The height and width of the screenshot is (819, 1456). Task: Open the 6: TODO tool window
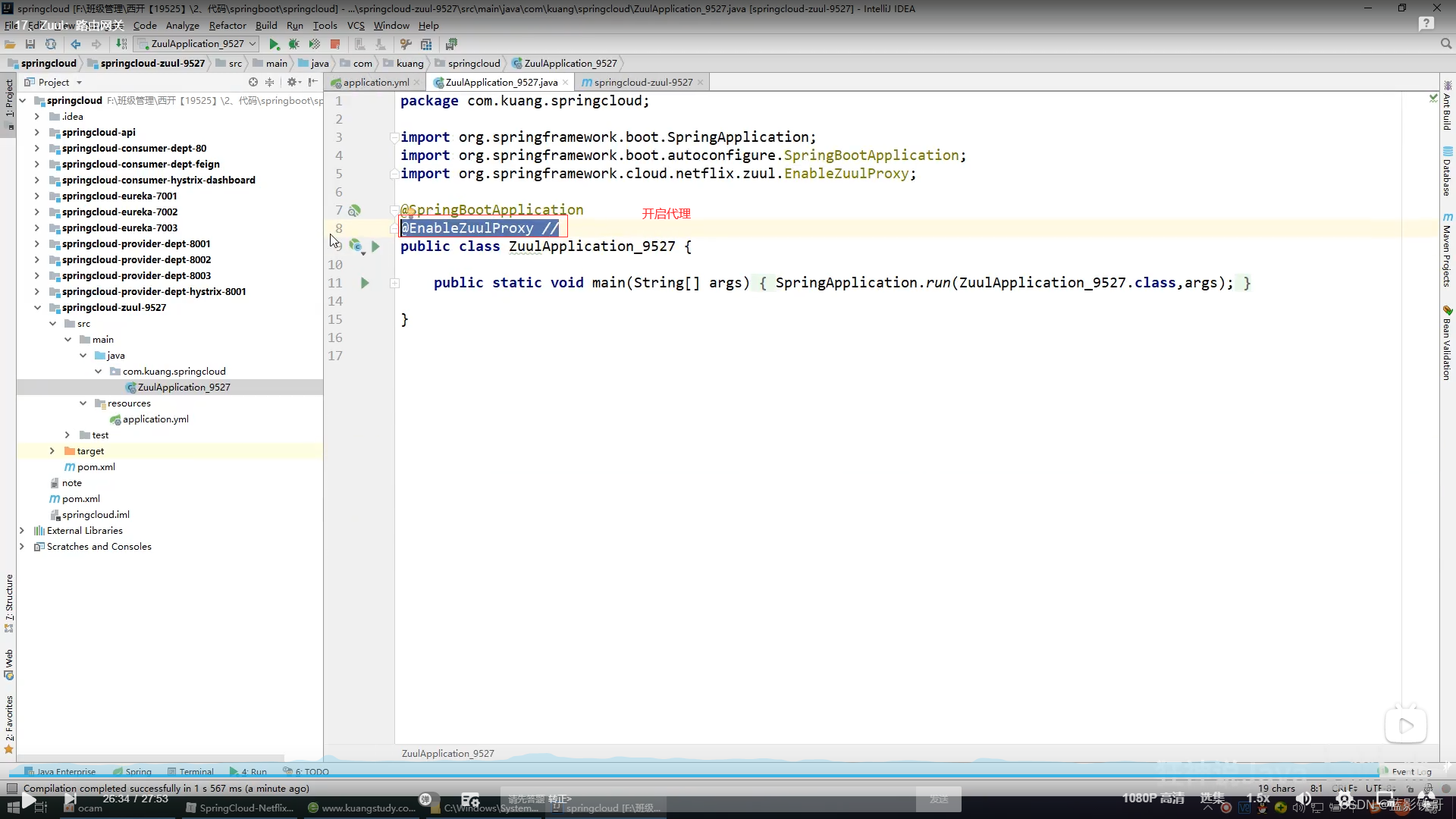pos(306,771)
